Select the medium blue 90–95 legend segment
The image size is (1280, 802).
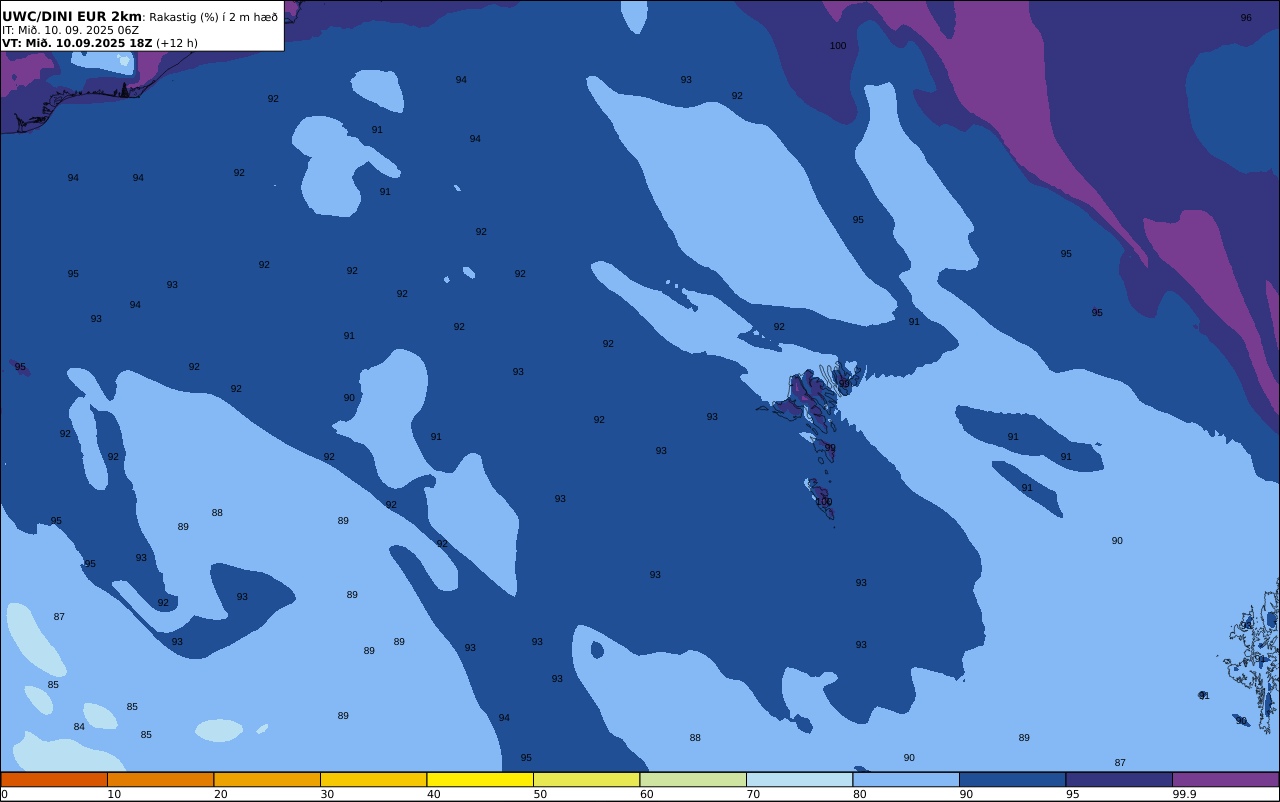[x=1012, y=779]
